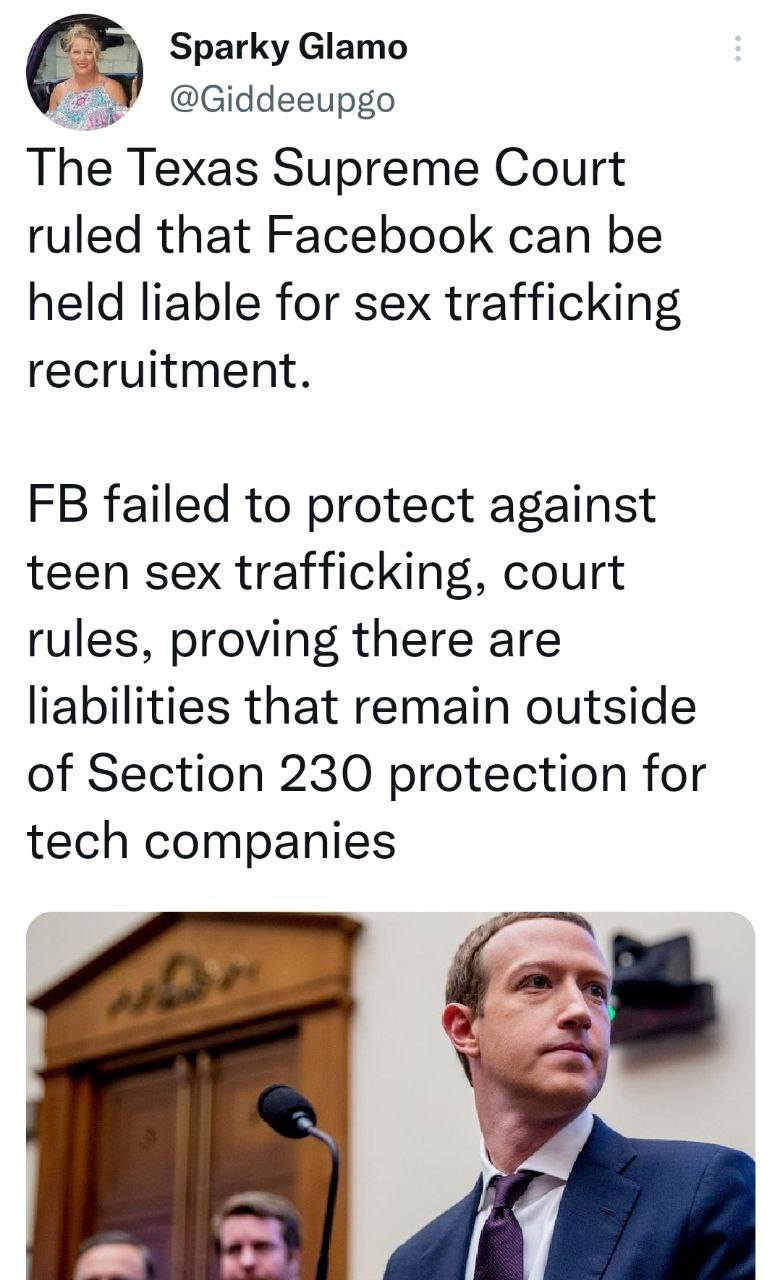Click the line "FB failed to protect against"
This screenshot has height=1280, width=781.
tap(341, 505)
